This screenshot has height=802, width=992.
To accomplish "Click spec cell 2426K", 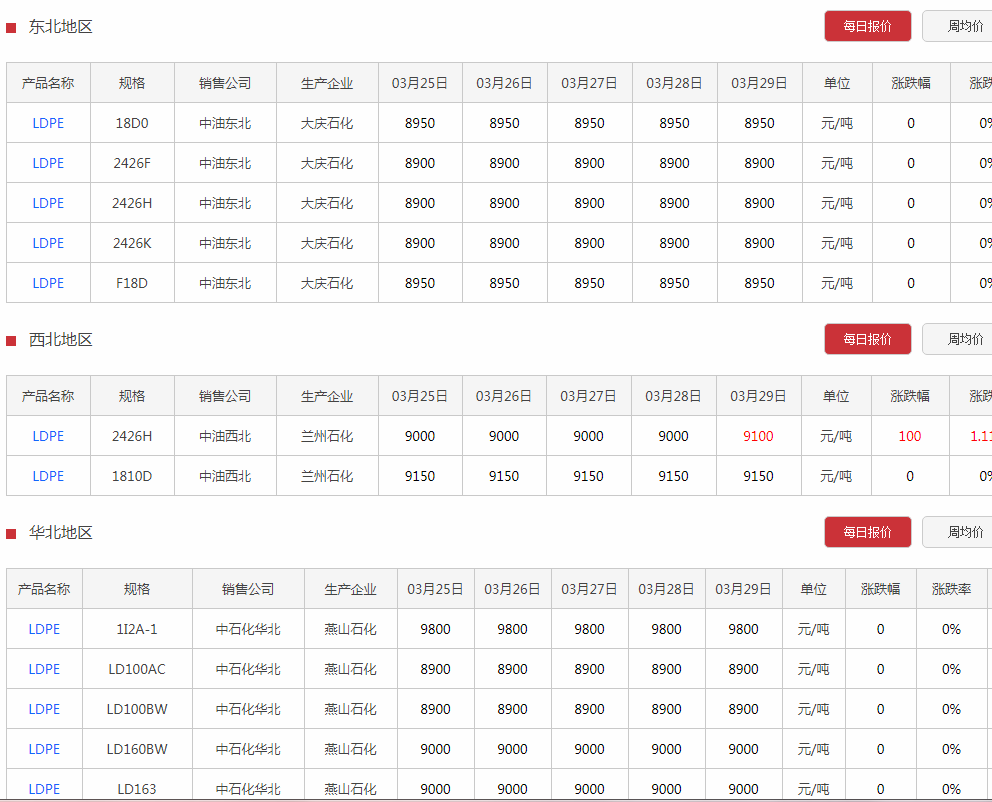I will (x=132, y=243).
